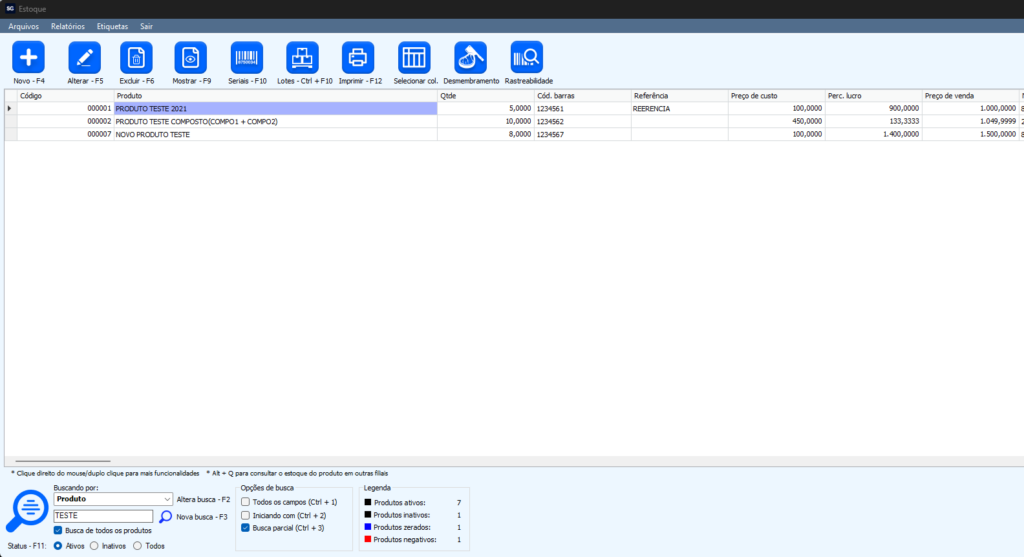Screen dimensions: 1024x557
Task: Click the search field containing TESTE
Action: (x=103, y=516)
